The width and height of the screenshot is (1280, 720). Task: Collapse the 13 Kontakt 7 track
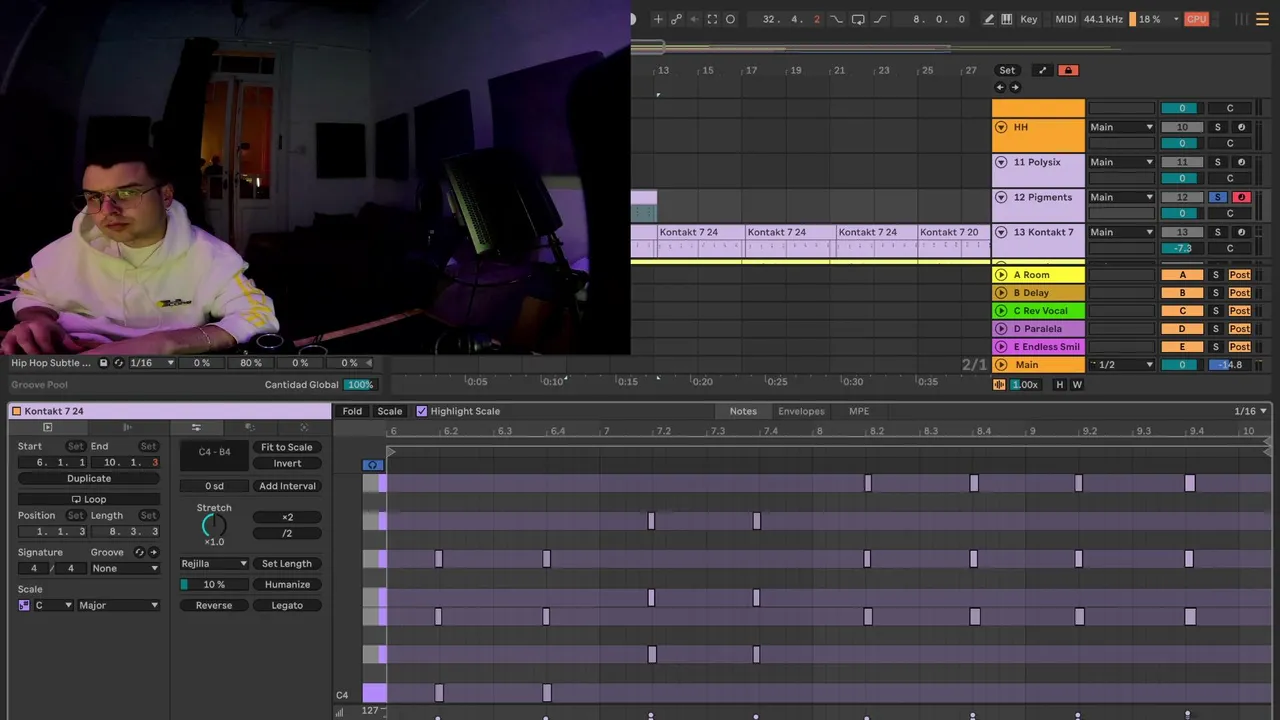click(1001, 232)
